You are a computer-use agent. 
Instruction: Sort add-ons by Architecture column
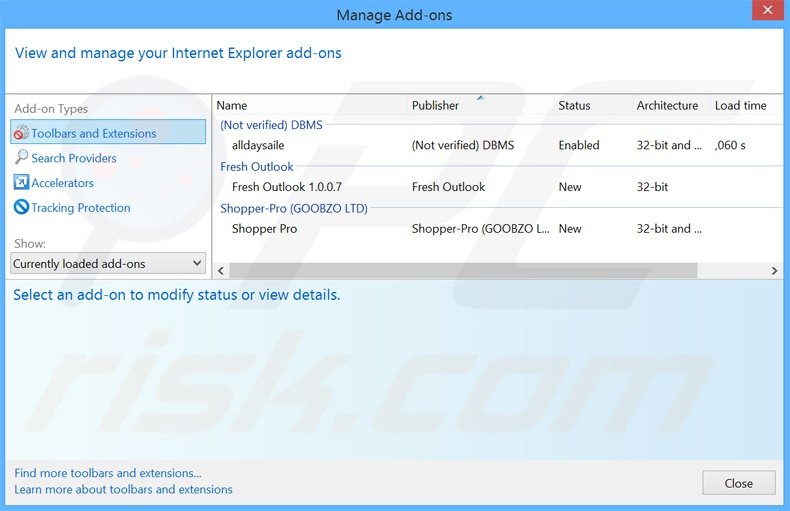click(667, 105)
